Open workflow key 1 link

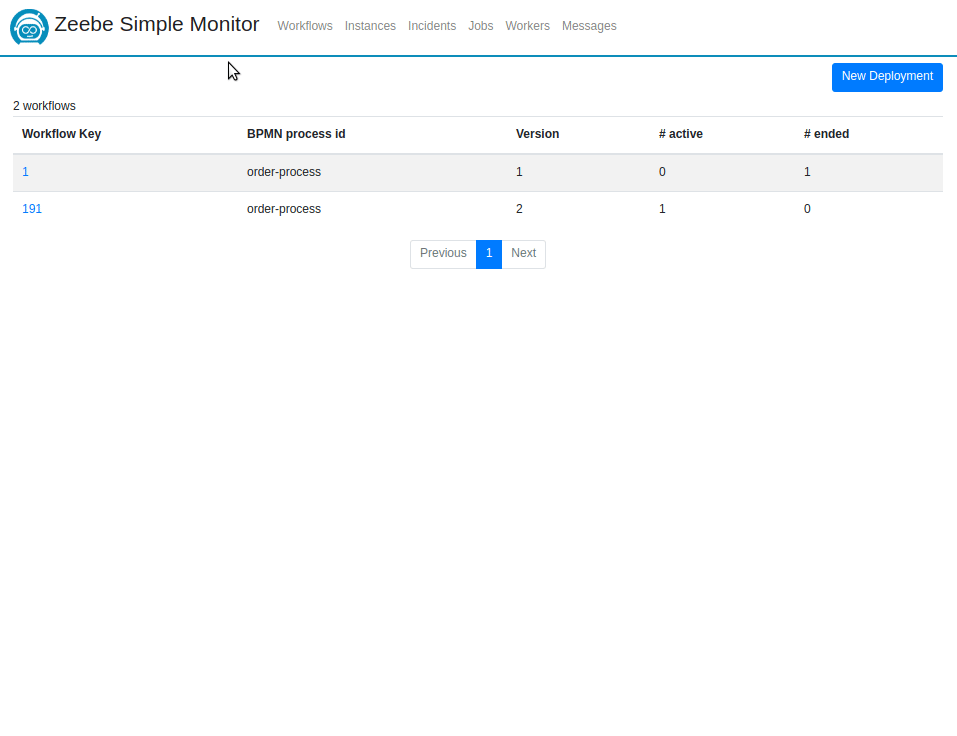tap(25, 172)
